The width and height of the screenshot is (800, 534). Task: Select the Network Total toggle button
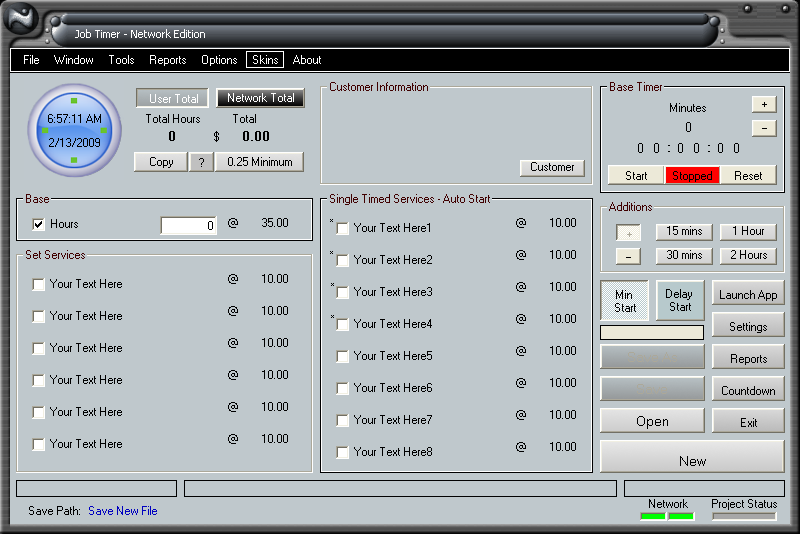coord(260,98)
